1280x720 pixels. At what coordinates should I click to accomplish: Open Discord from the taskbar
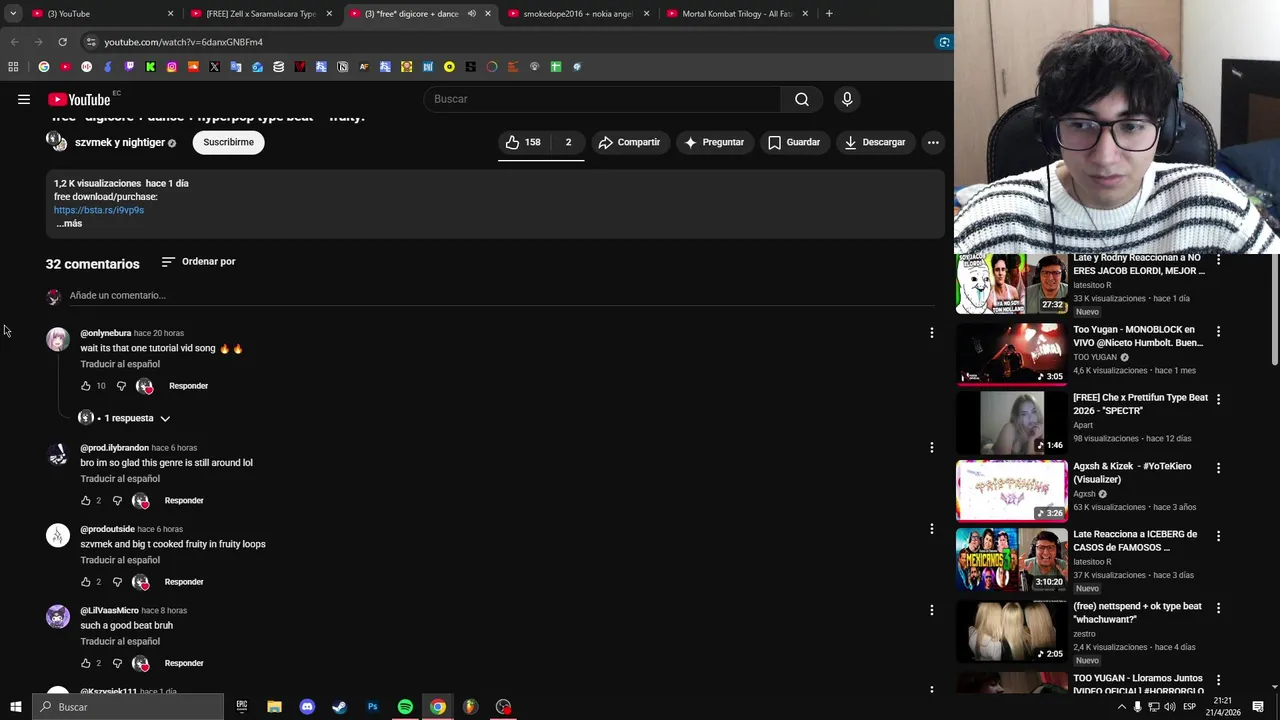coord(307,707)
